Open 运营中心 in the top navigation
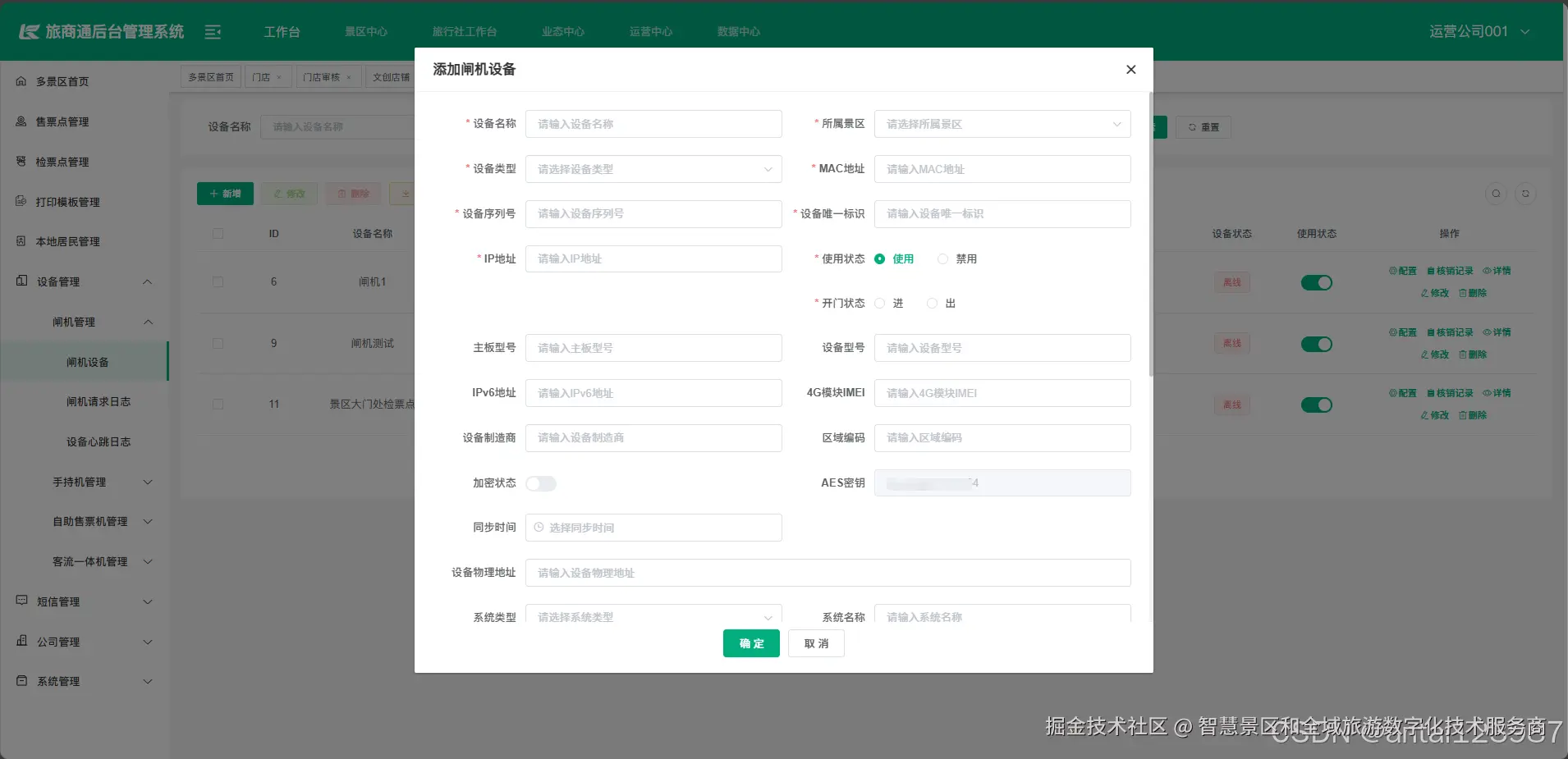 click(x=651, y=32)
